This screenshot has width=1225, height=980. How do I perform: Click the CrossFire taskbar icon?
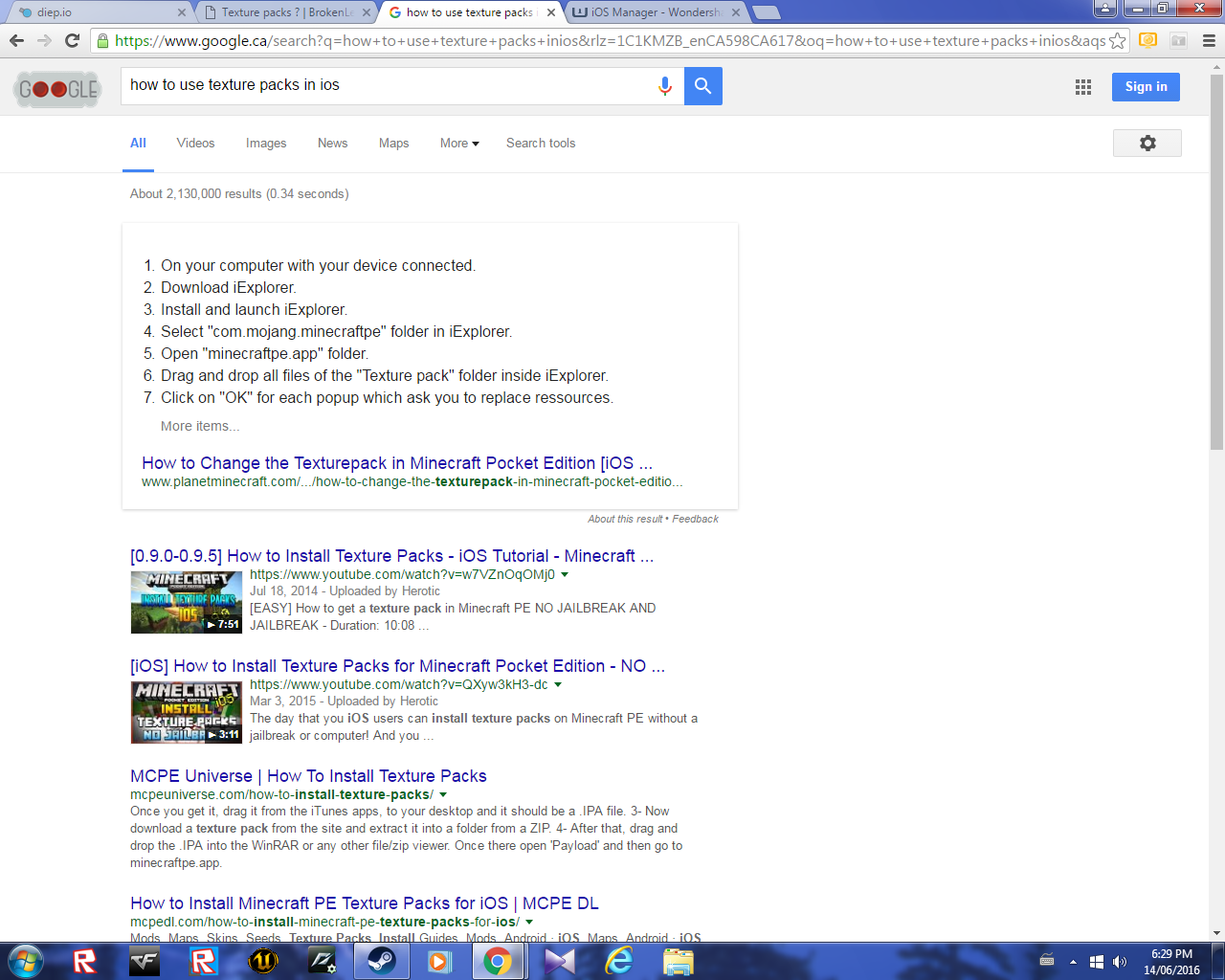point(145,961)
